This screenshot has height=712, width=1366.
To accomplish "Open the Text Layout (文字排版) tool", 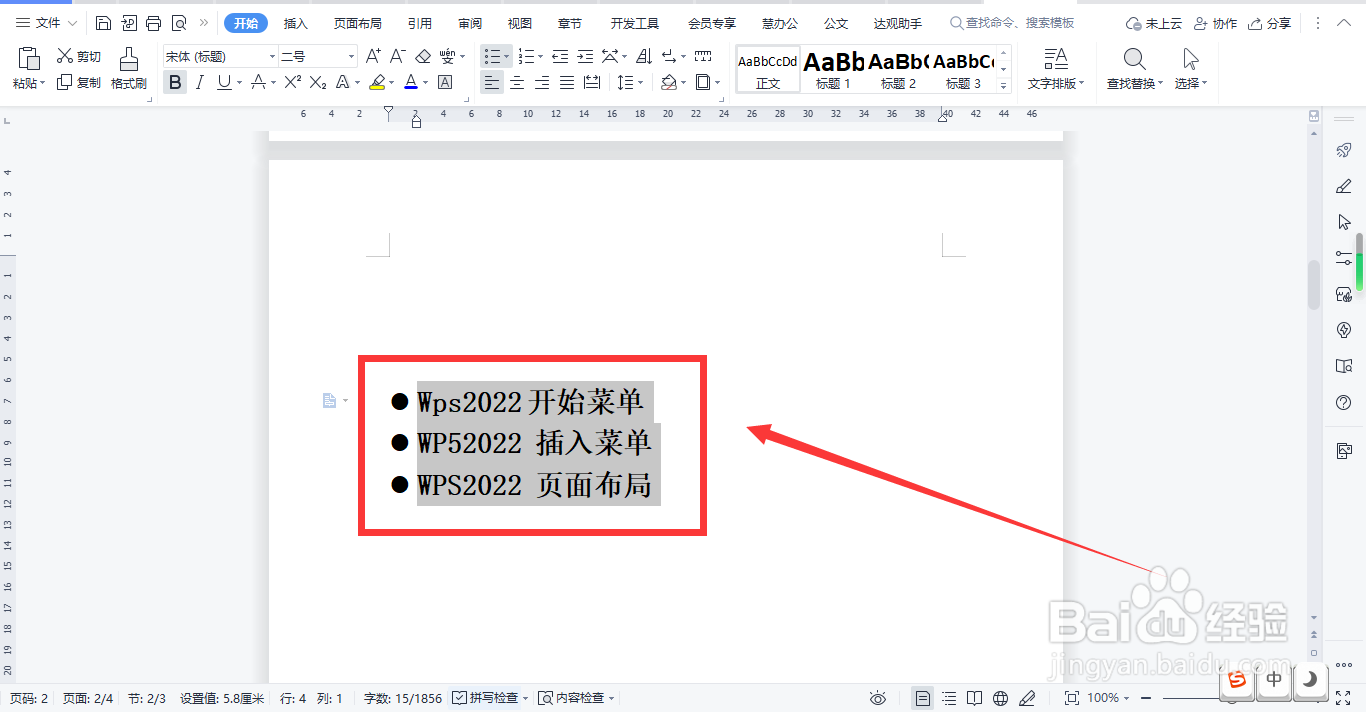I will click(1055, 69).
